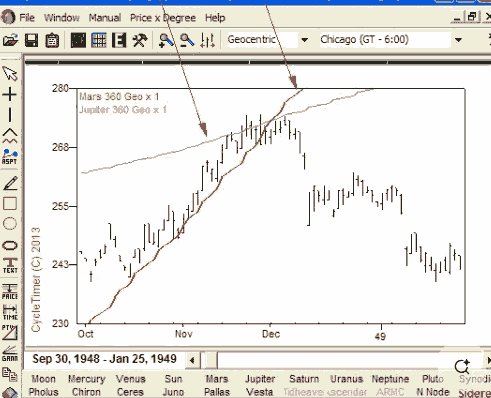
Task: Click the date scrollbar left arrow
Action: click(x=192, y=360)
